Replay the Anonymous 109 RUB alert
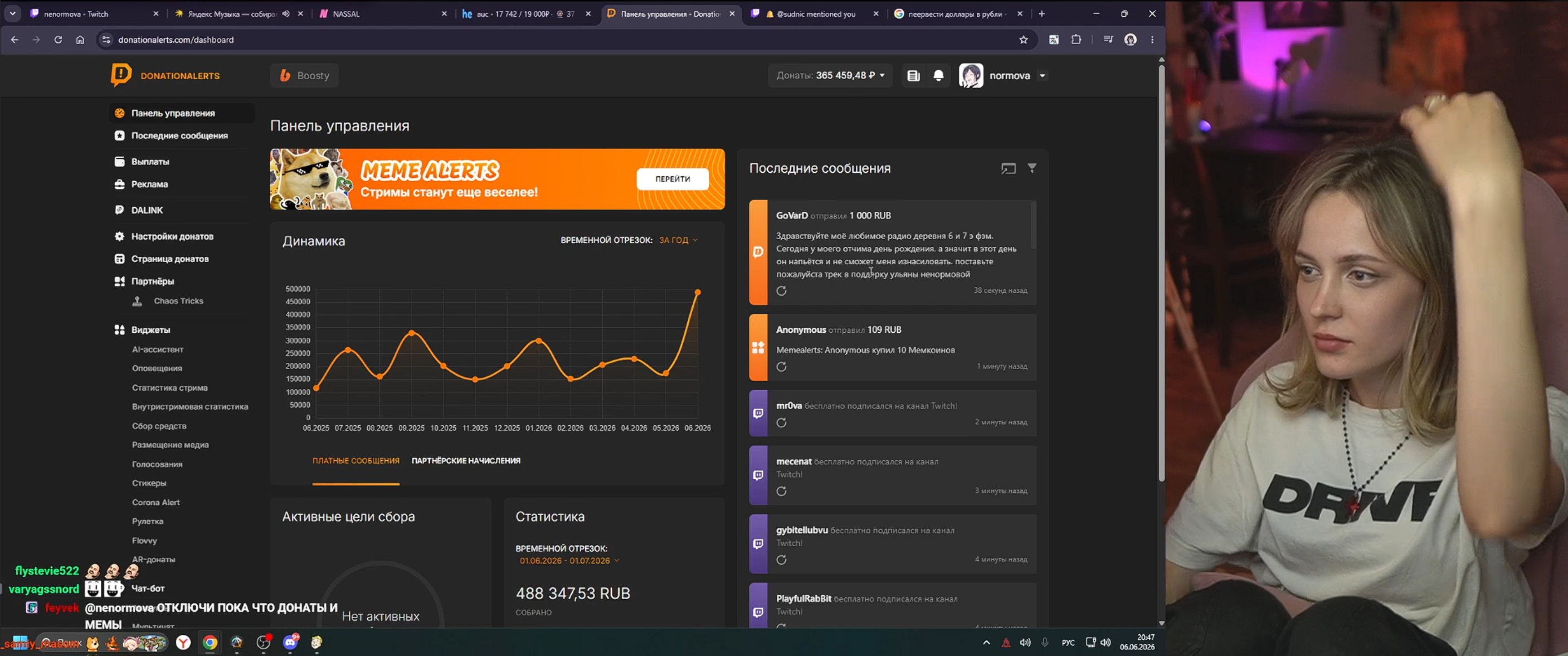Image resolution: width=1568 pixels, height=656 pixels. 782,367
